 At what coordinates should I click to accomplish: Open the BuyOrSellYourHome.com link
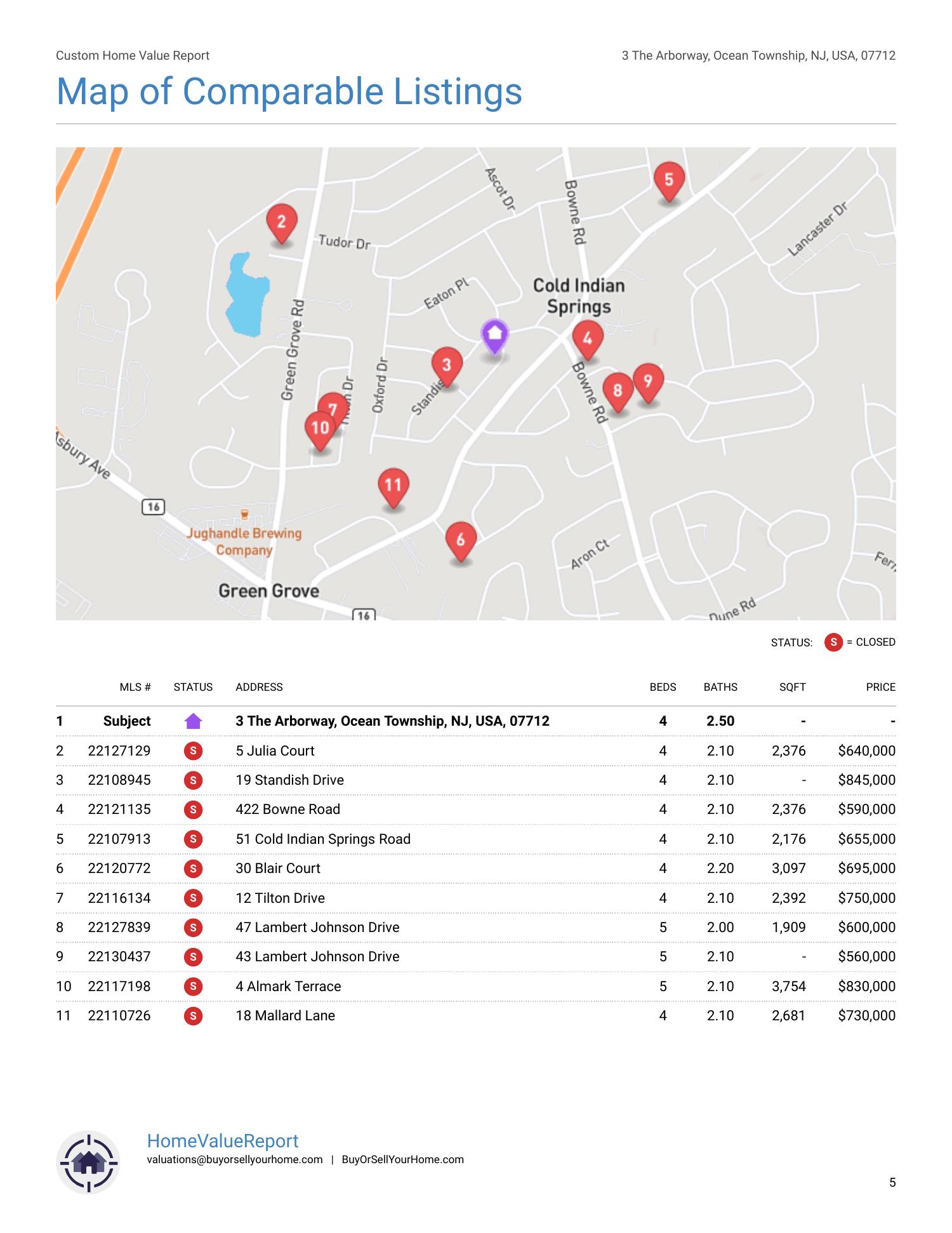[x=402, y=1159]
